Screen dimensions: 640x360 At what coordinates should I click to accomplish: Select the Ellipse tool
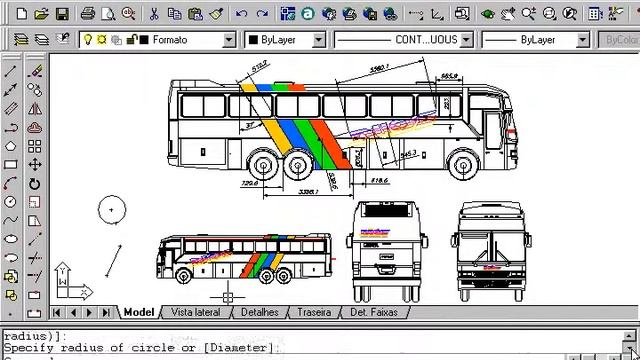tap(11, 239)
